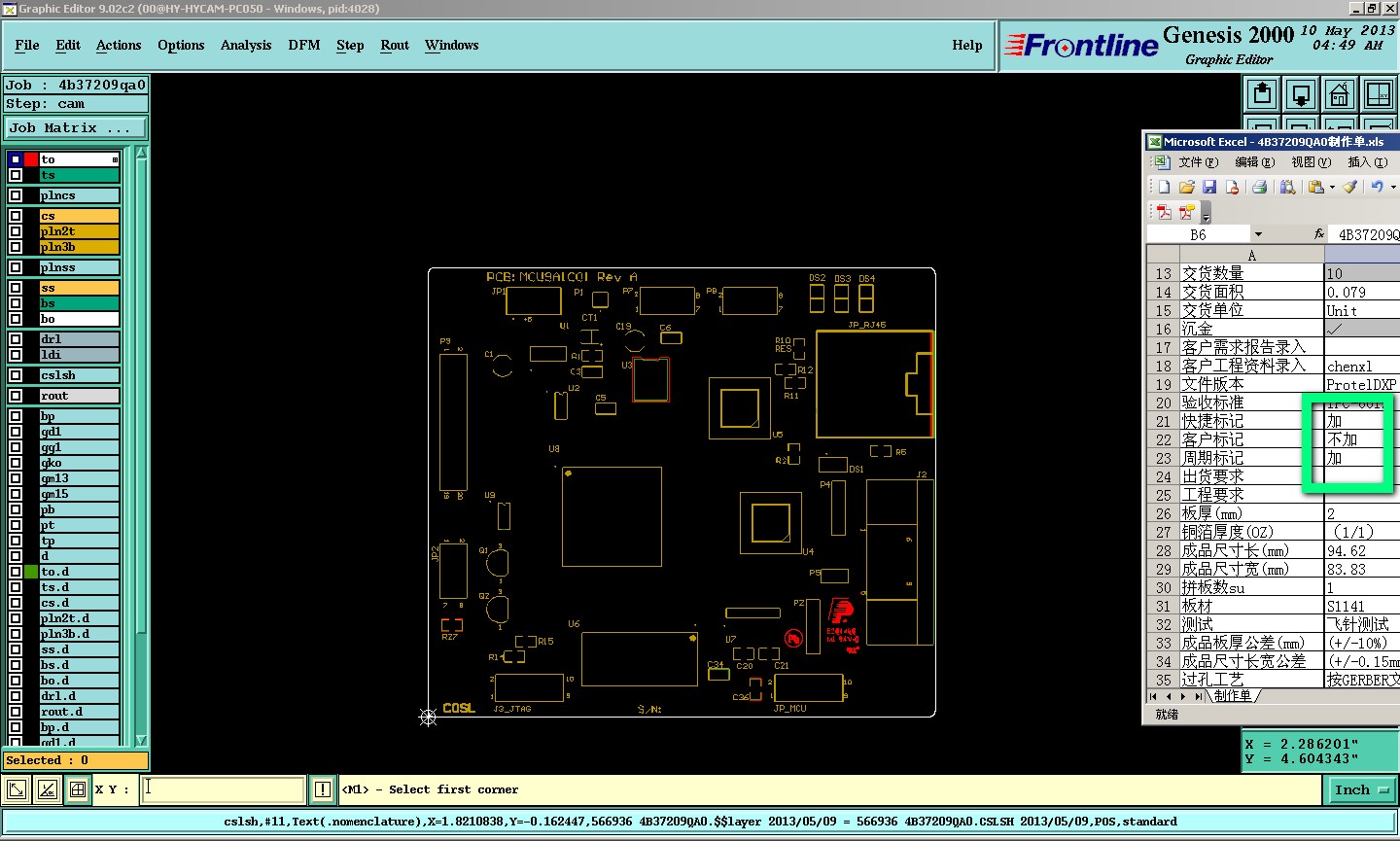This screenshot has width=1400, height=841.
Task: Click the first sheet navigation arrow in Excel
Action: 1153,696
